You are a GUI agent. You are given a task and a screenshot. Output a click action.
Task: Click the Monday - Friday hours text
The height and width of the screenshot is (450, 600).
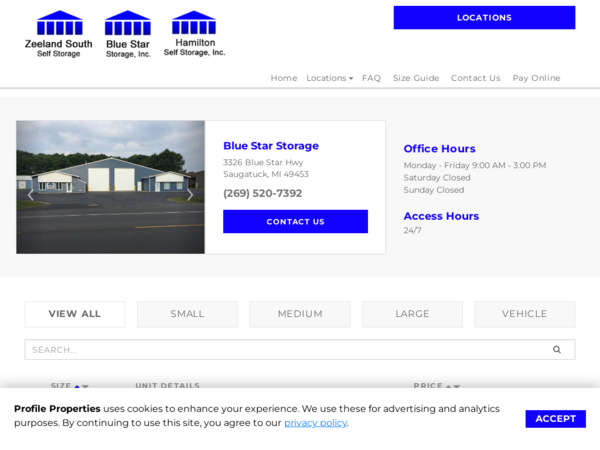pos(475,165)
